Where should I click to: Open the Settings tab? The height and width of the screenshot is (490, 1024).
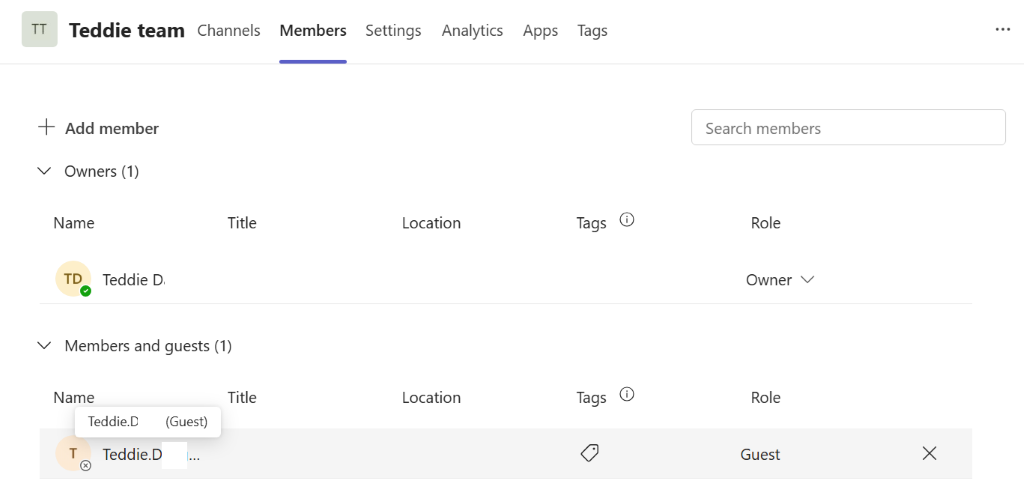393,30
